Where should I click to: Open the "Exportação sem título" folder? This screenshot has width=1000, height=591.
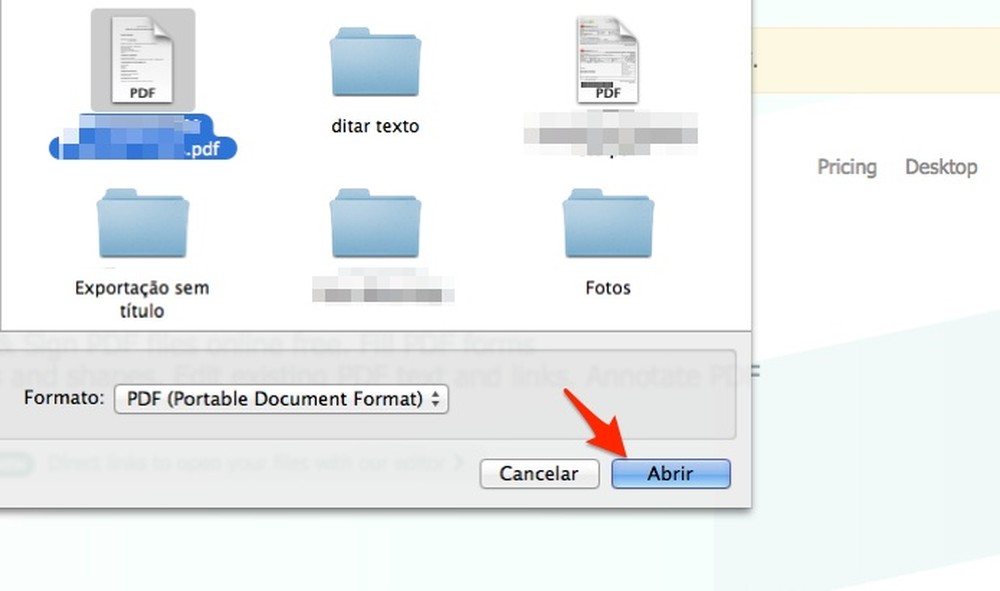coord(142,224)
